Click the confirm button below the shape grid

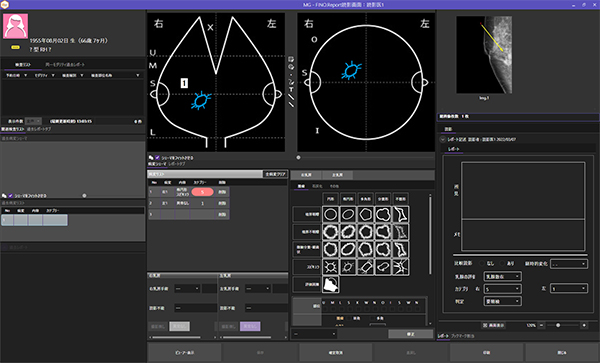click(x=410, y=334)
